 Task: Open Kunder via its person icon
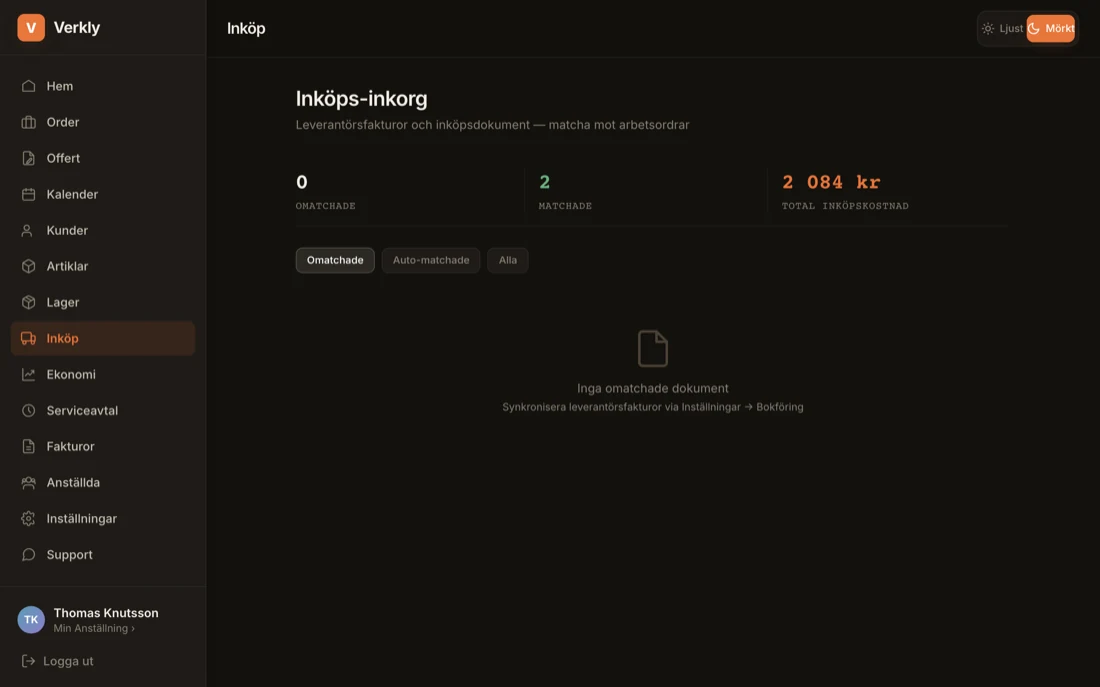(x=28, y=230)
